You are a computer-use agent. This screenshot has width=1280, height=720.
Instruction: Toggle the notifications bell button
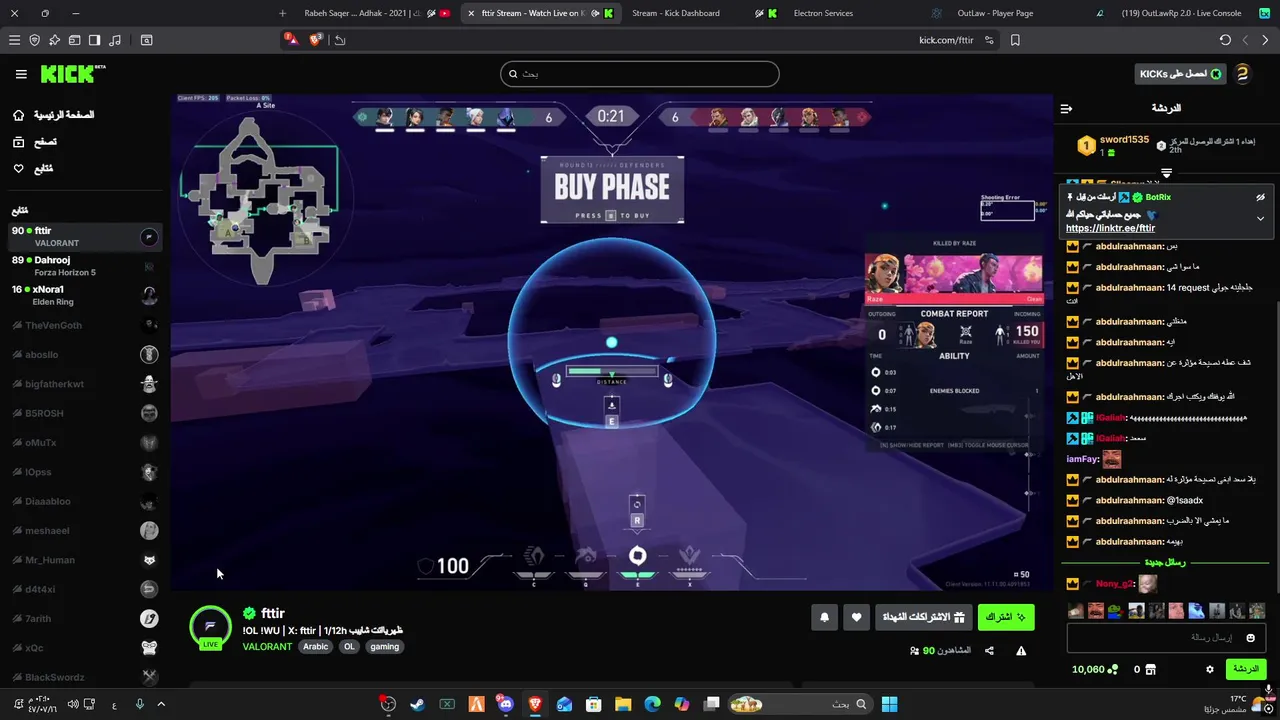pyautogui.click(x=824, y=617)
